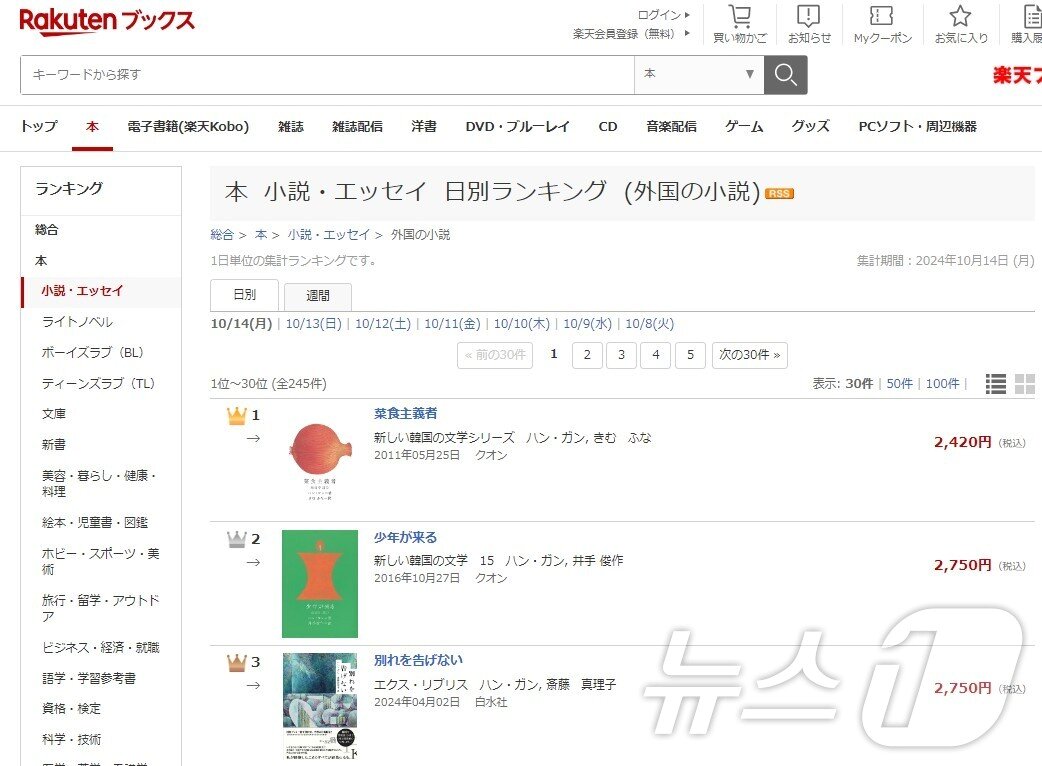Image resolution: width=1042 pixels, height=766 pixels.
Task: View ranking for 10/8(火)
Action: tap(649, 324)
